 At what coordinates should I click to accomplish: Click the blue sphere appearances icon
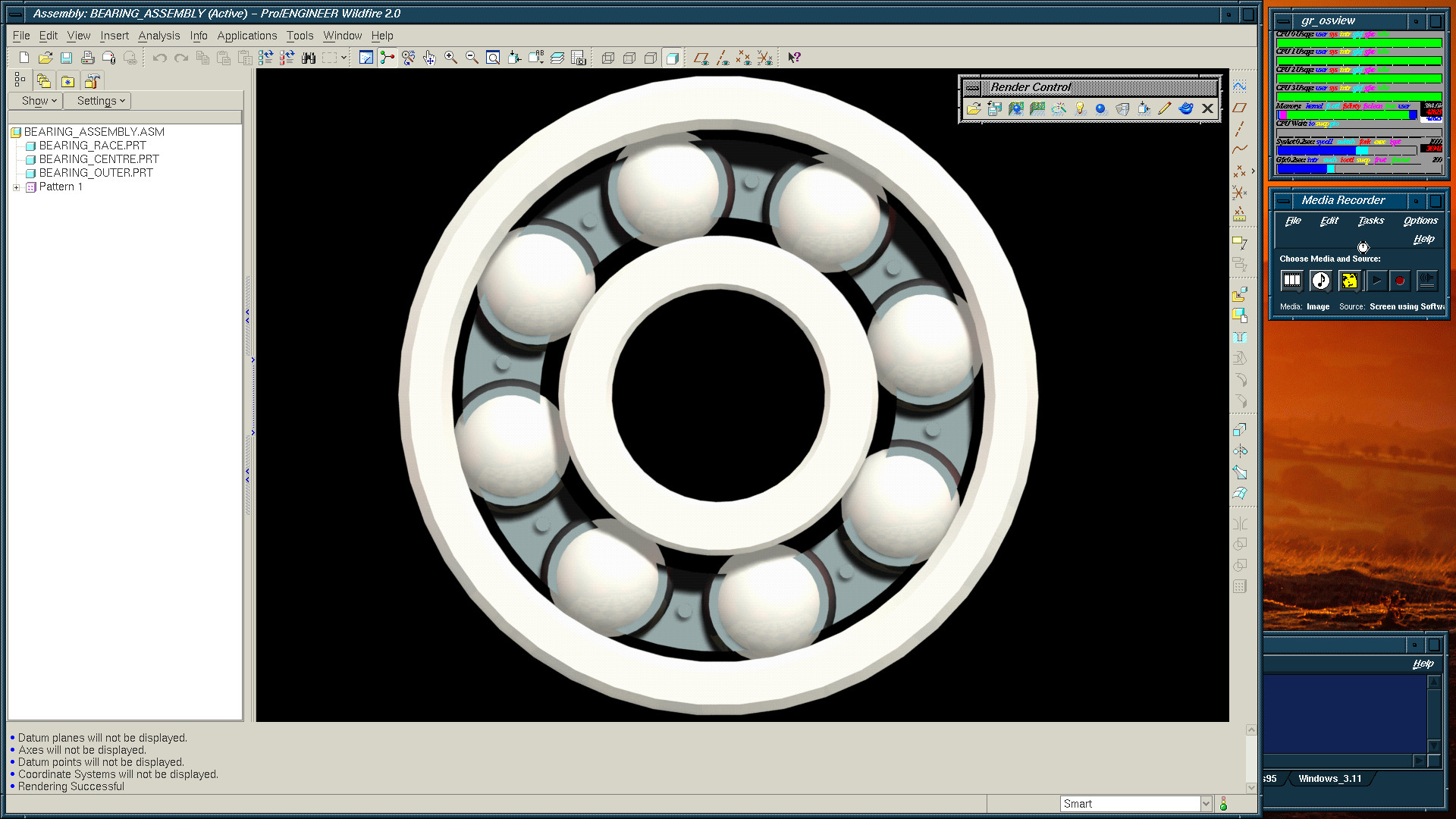1101,108
